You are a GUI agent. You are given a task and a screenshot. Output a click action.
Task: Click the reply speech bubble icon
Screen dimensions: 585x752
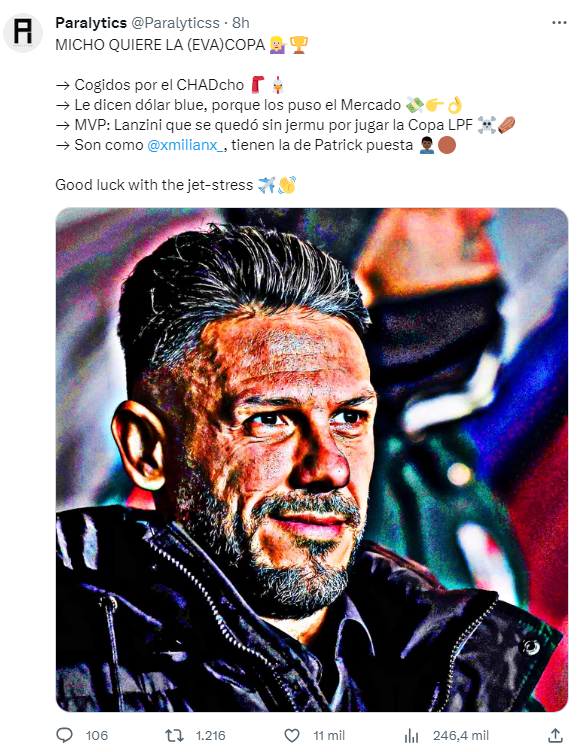64,735
